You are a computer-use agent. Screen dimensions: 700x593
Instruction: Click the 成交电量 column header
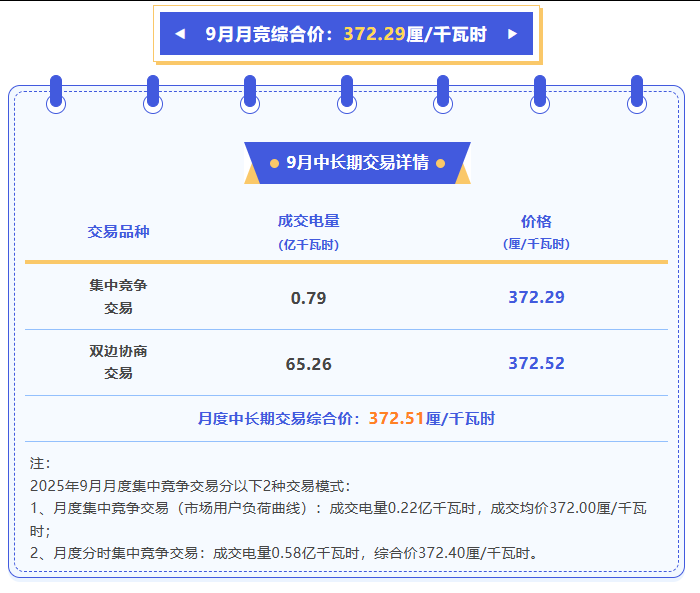tap(308, 222)
